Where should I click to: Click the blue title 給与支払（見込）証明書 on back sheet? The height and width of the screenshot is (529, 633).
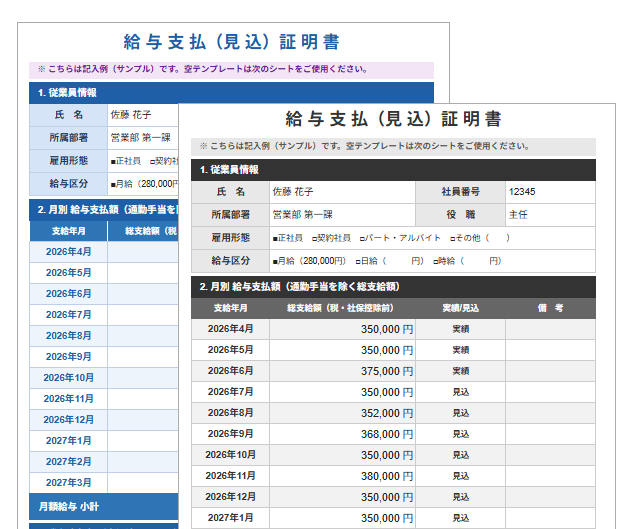click(231, 42)
